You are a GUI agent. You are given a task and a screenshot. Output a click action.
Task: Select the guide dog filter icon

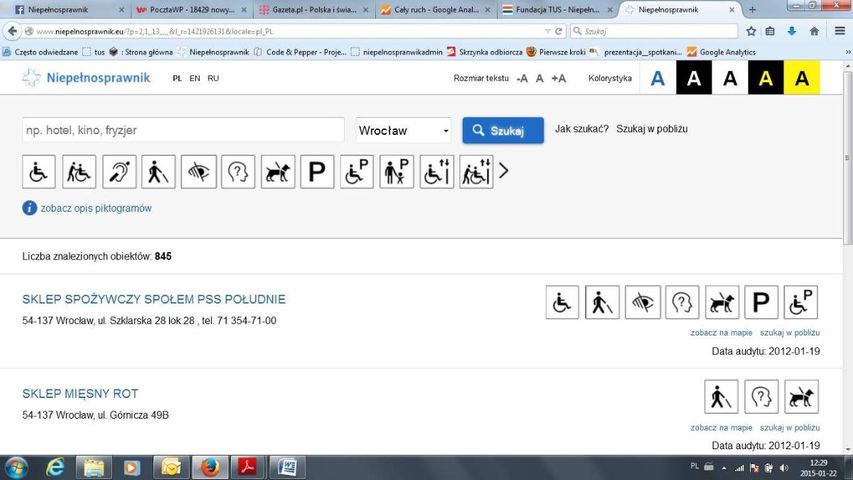[x=277, y=172]
